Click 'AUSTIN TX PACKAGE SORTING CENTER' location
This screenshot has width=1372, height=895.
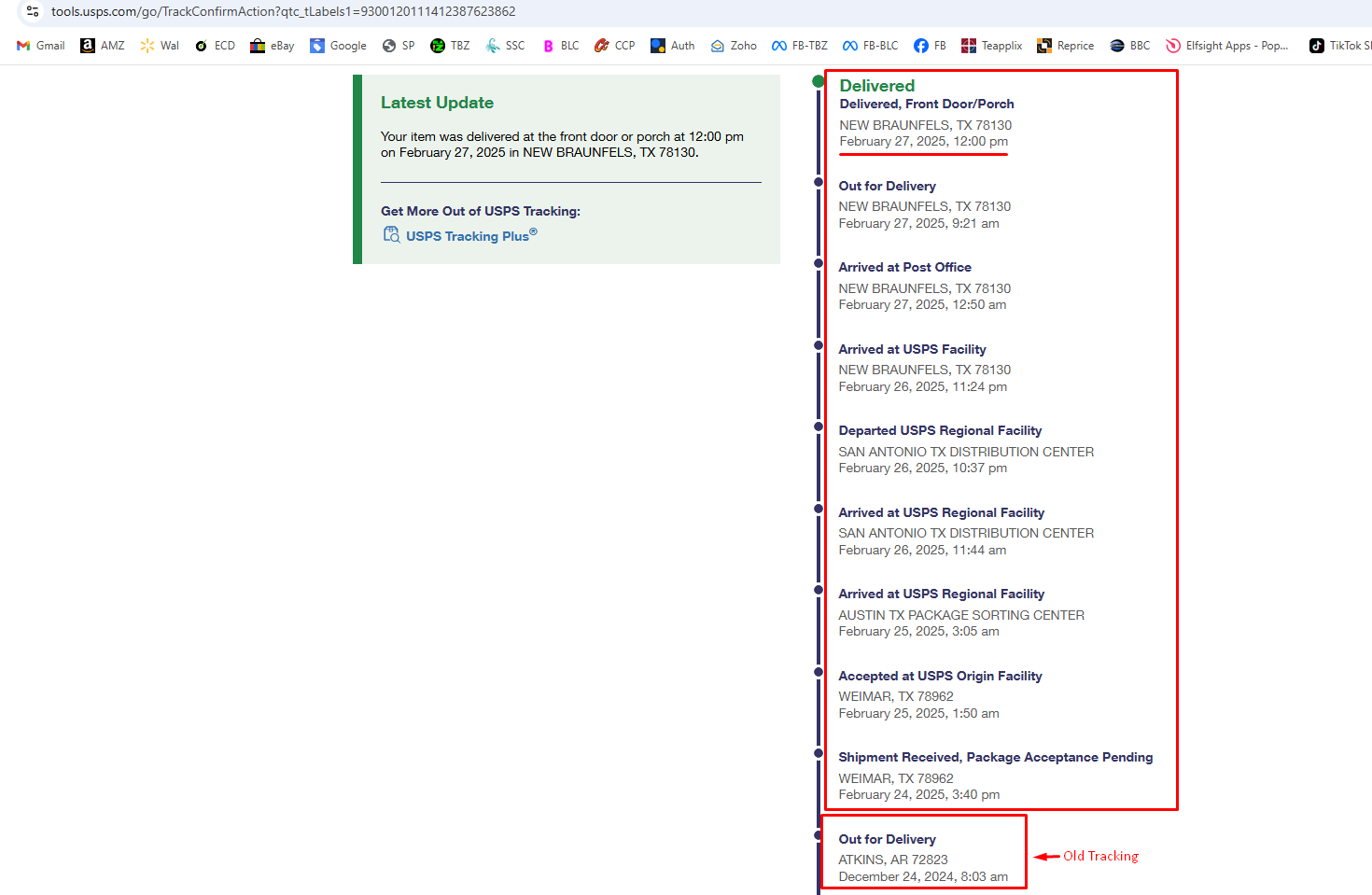point(961,615)
